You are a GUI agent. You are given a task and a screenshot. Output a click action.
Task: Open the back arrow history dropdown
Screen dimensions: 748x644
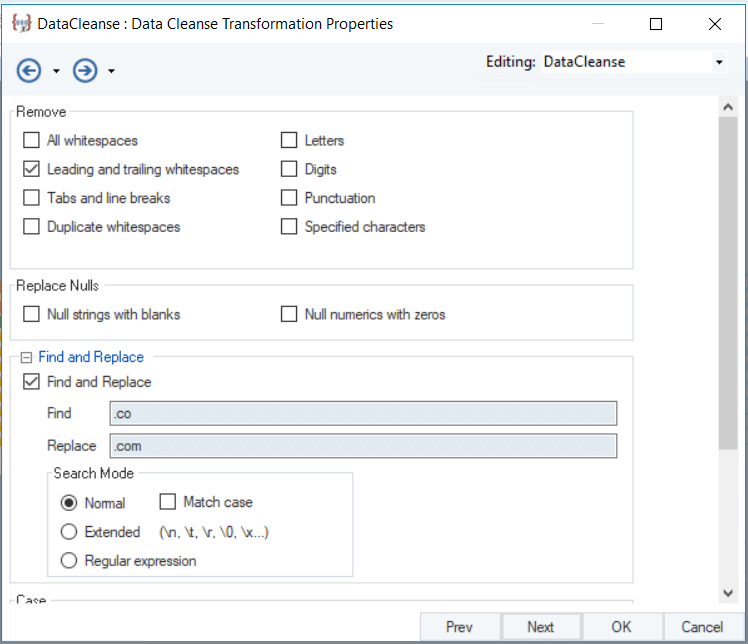coord(56,72)
